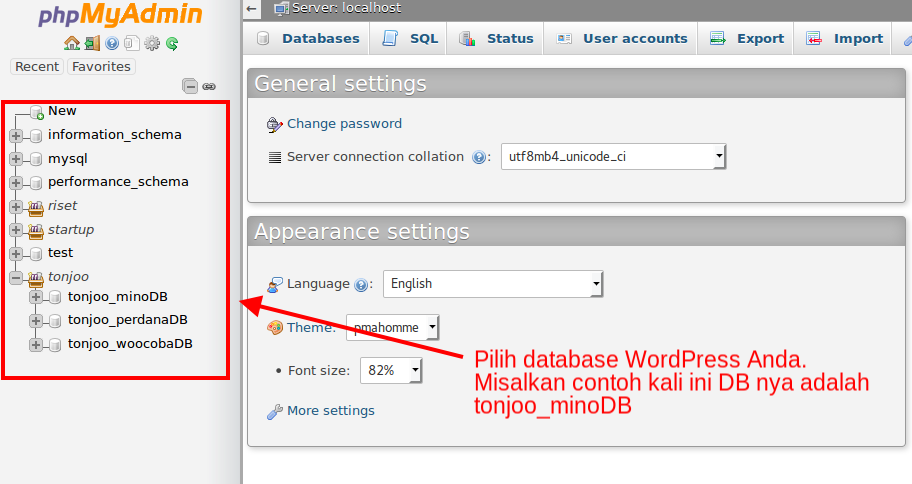Click the startup database group icon
912x484 pixels.
pyautogui.click(x=36, y=231)
